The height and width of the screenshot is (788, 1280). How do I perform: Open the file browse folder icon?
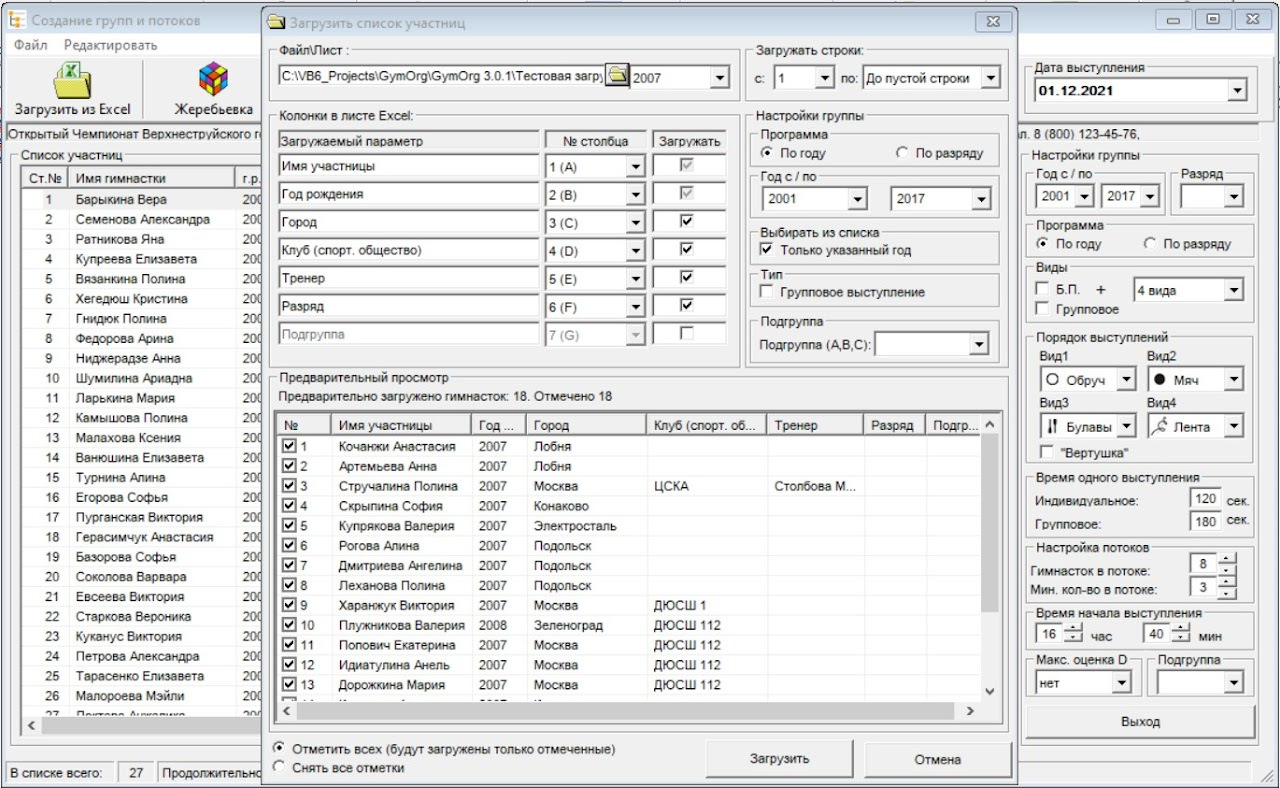click(617, 77)
